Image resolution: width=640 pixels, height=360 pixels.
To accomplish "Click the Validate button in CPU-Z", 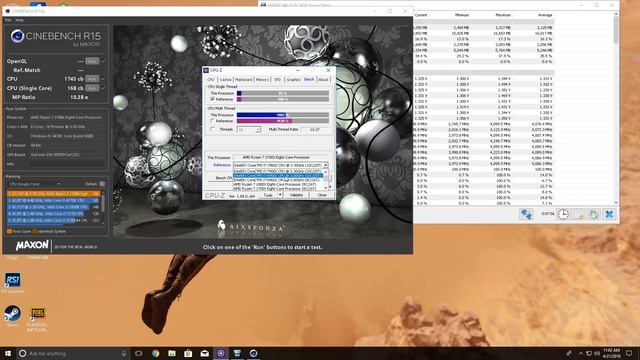I will (296, 195).
